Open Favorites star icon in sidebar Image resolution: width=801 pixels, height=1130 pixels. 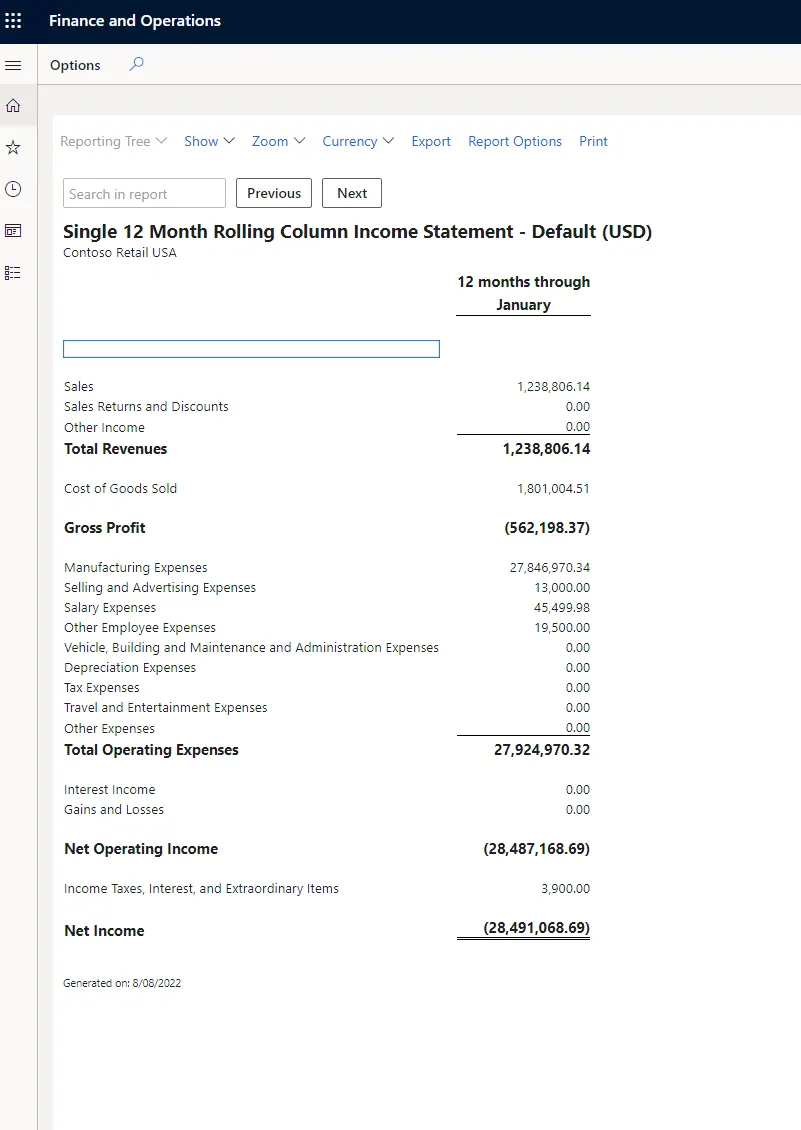point(14,148)
